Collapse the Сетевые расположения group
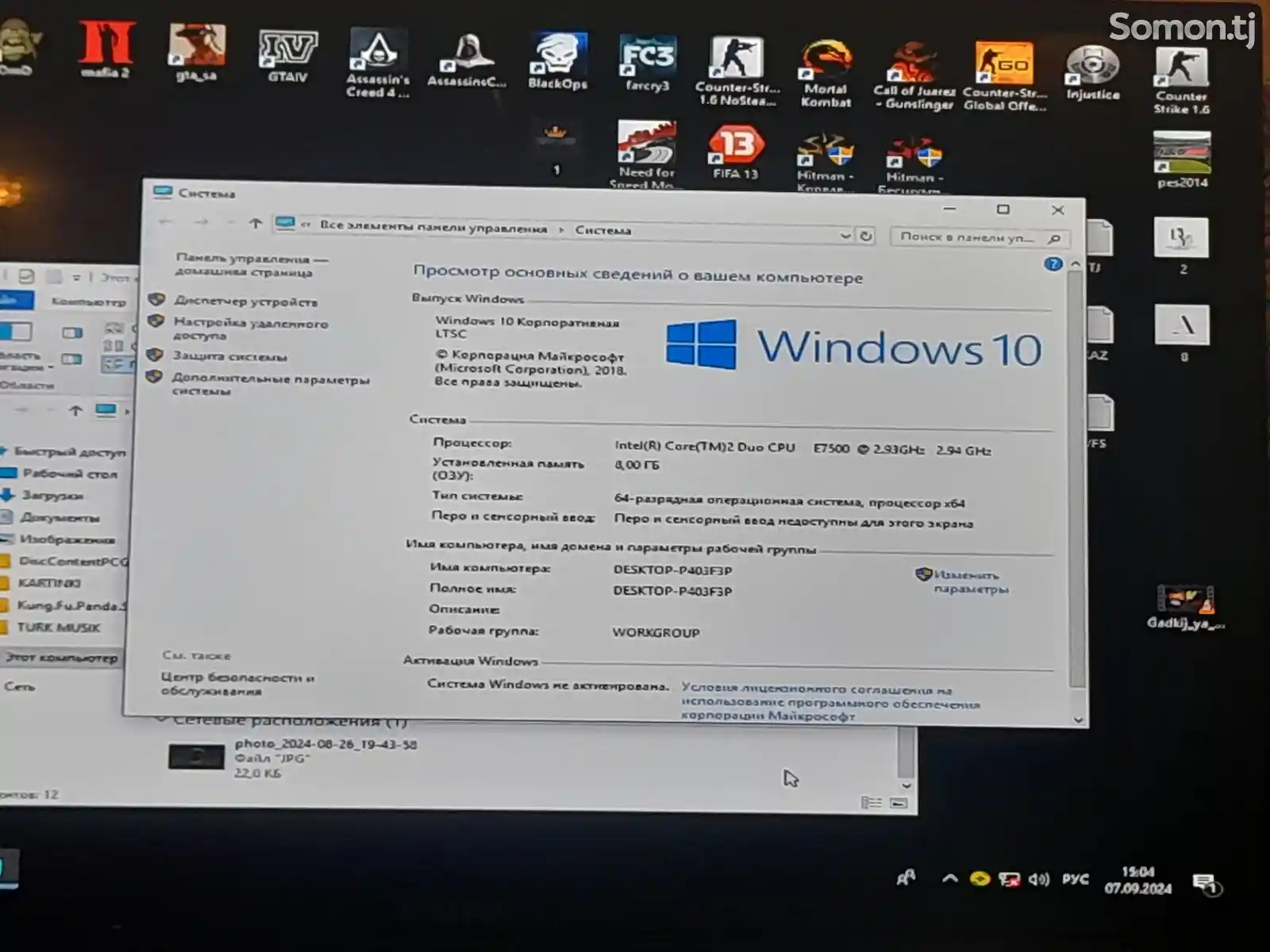Image resolution: width=1270 pixels, height=952 pixels. click(x=161, y=720)
